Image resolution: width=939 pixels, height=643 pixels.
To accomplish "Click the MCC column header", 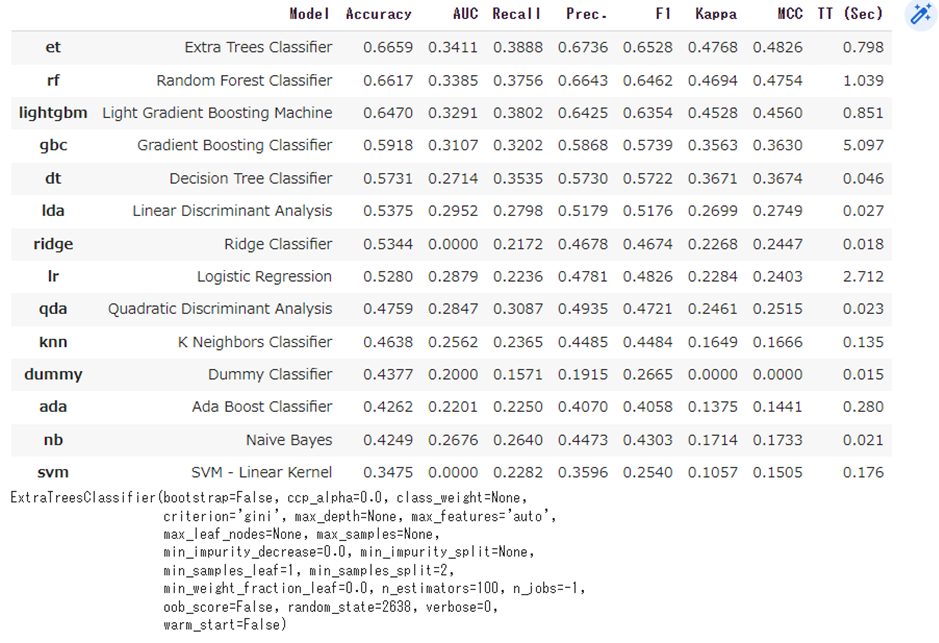I will (789, 14).
